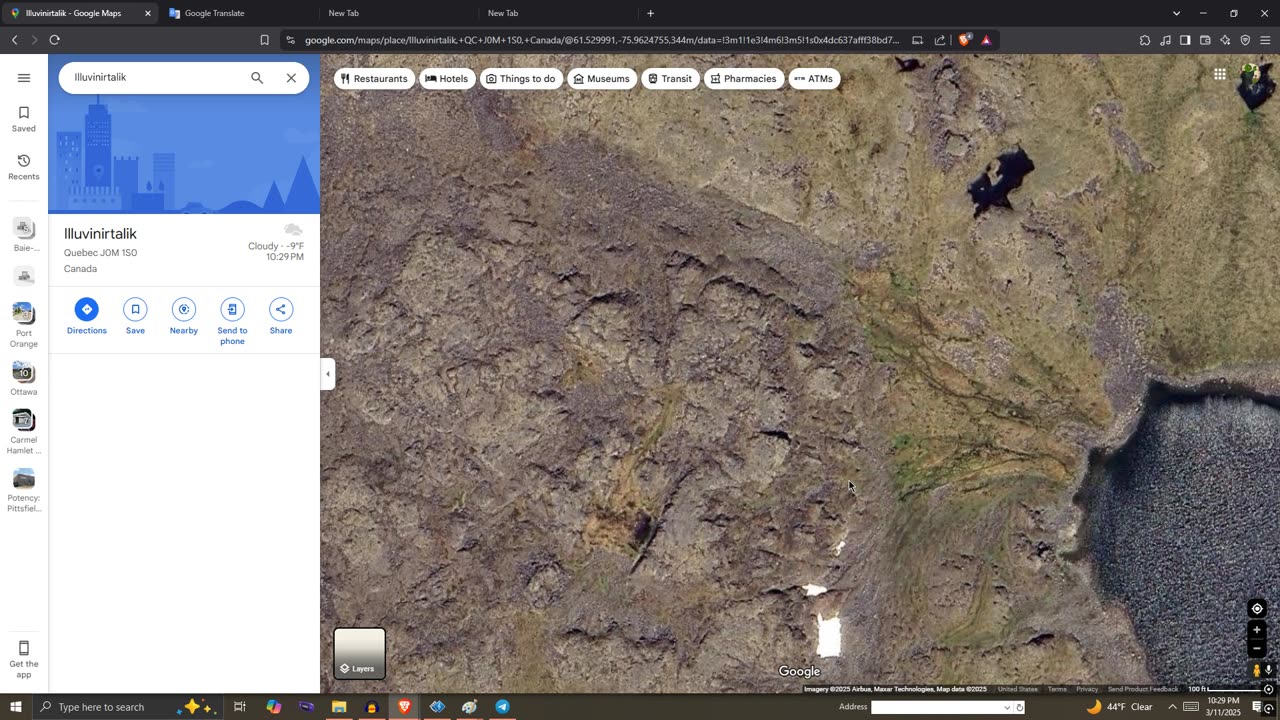Open the tab search dropdown arrow
1280x720 pixels.
[x=1176, y=13]
